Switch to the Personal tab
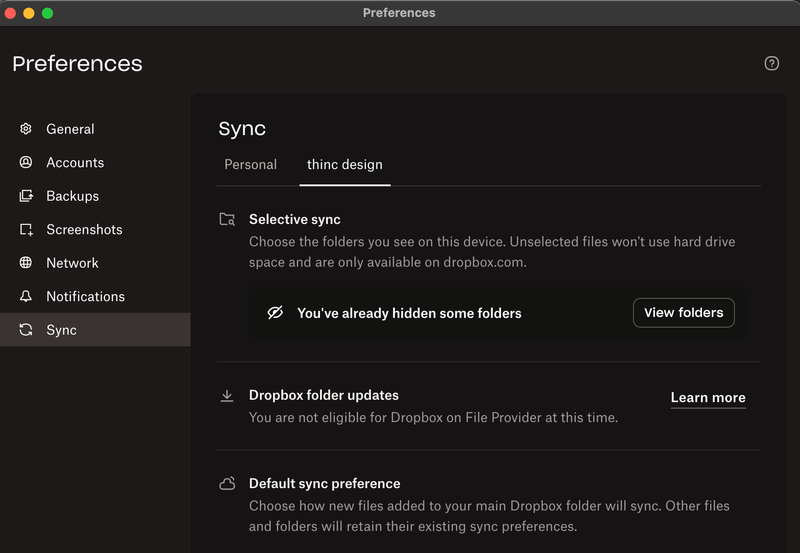Screen dimensions: 800x553 coord(250,164)
